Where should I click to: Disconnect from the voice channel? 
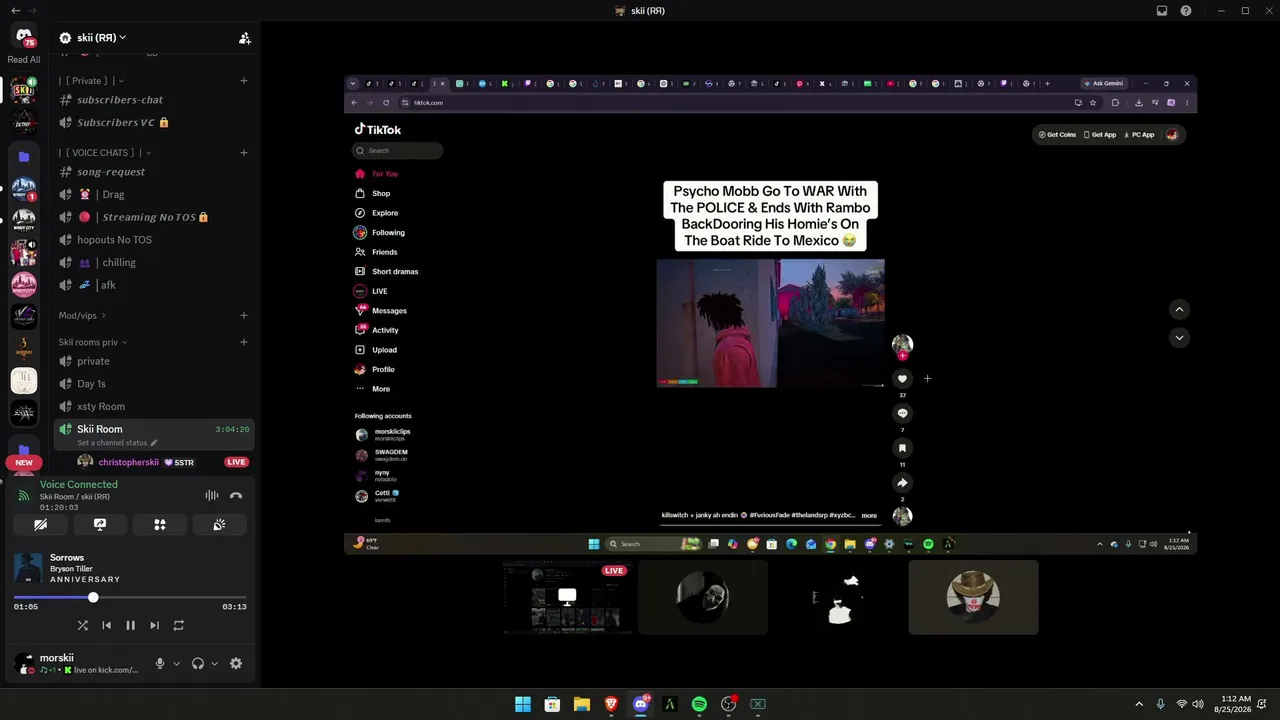point(236,495)
